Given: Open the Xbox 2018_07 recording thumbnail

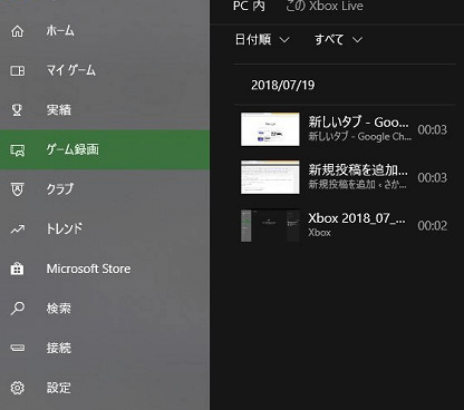Looking at the screenshot, I should (x=270, y=226).
